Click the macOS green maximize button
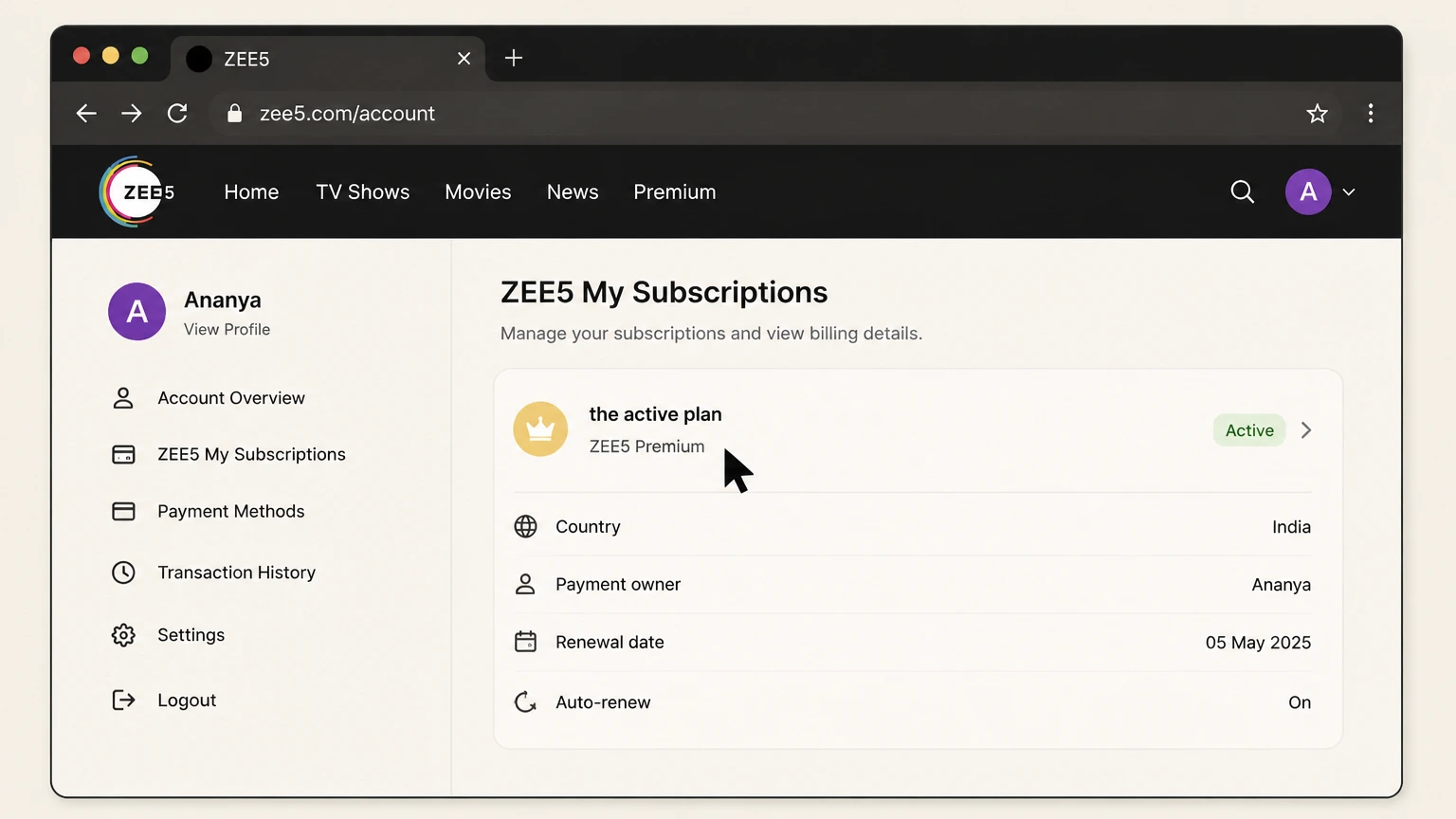 point(139,56)
